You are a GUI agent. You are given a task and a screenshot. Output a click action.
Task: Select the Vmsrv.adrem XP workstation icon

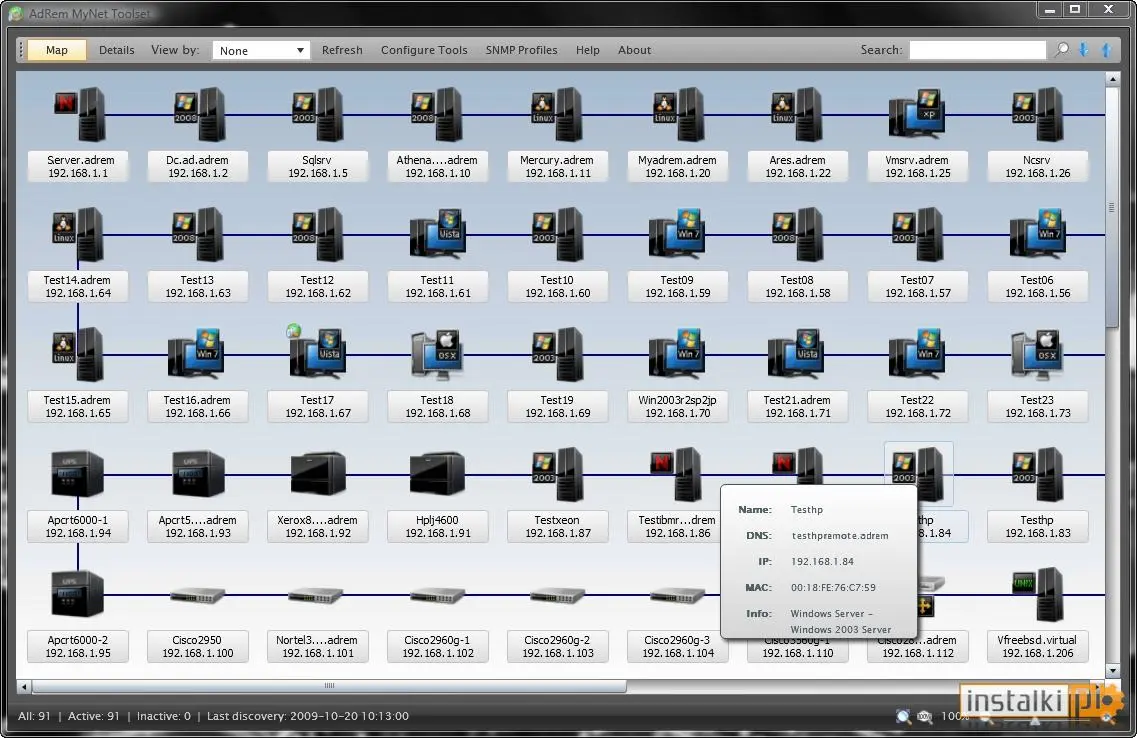[917, 114]
